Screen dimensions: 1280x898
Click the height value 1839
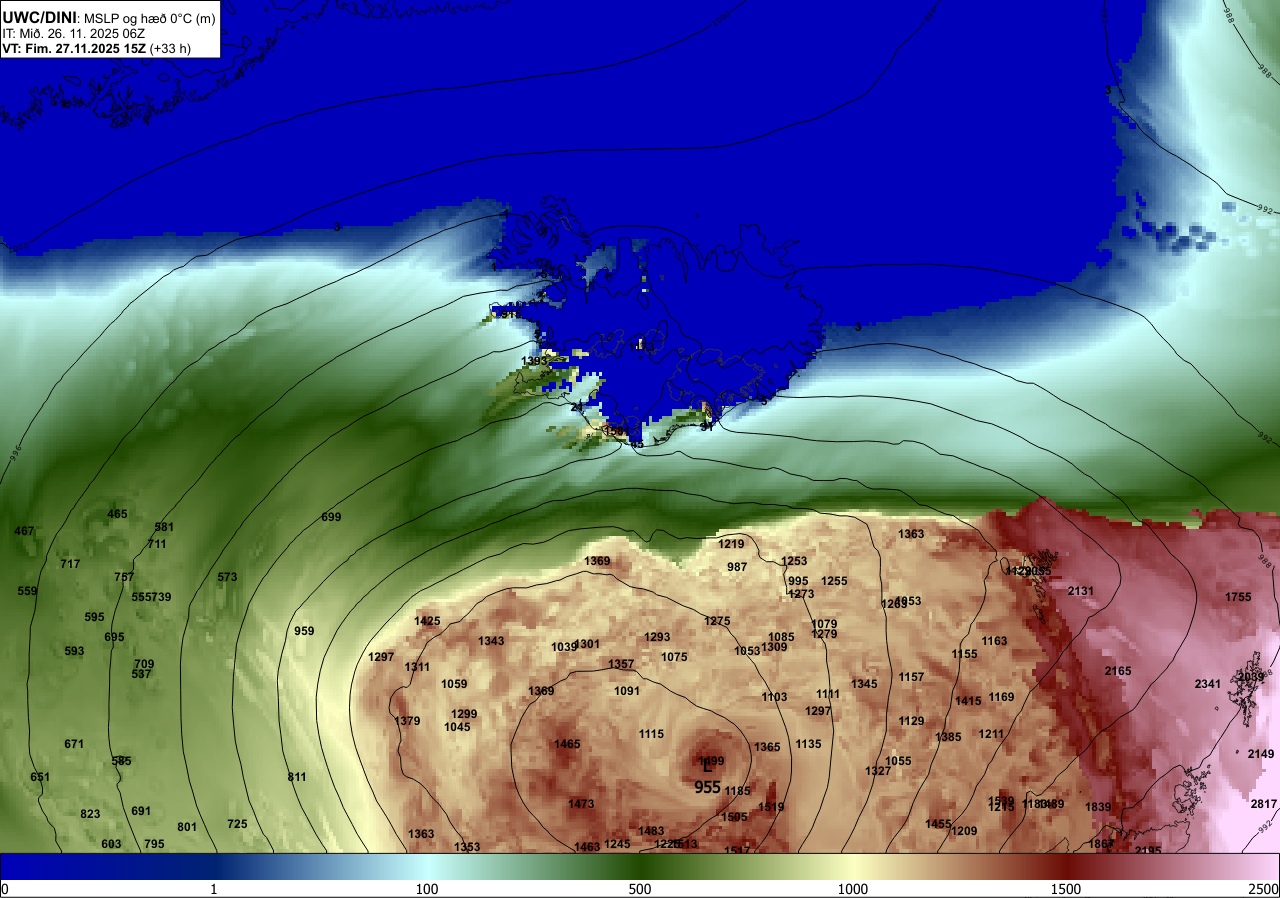pos(1098,807)
